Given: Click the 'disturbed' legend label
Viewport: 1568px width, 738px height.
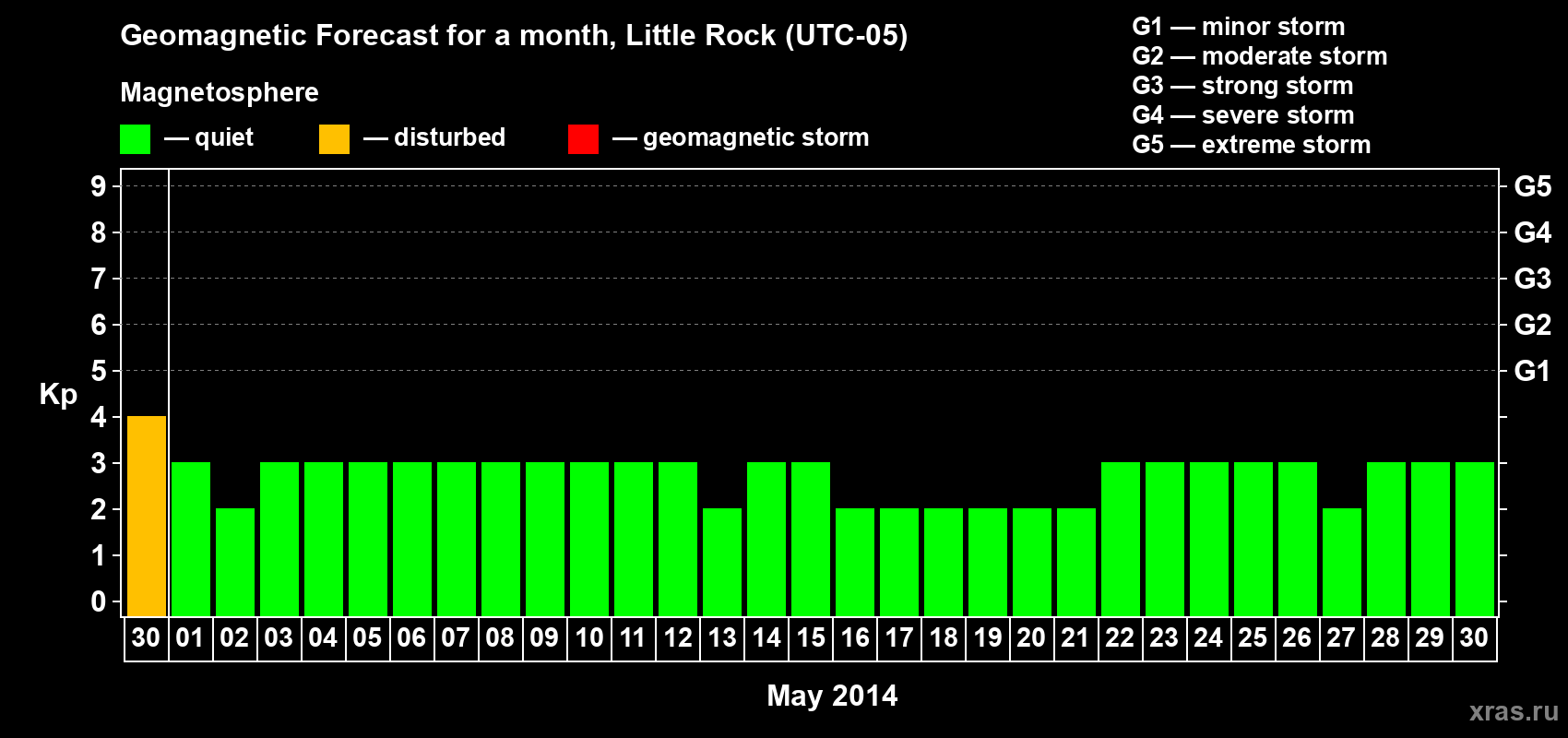Looking at the screenshot, I should point(449,137).
